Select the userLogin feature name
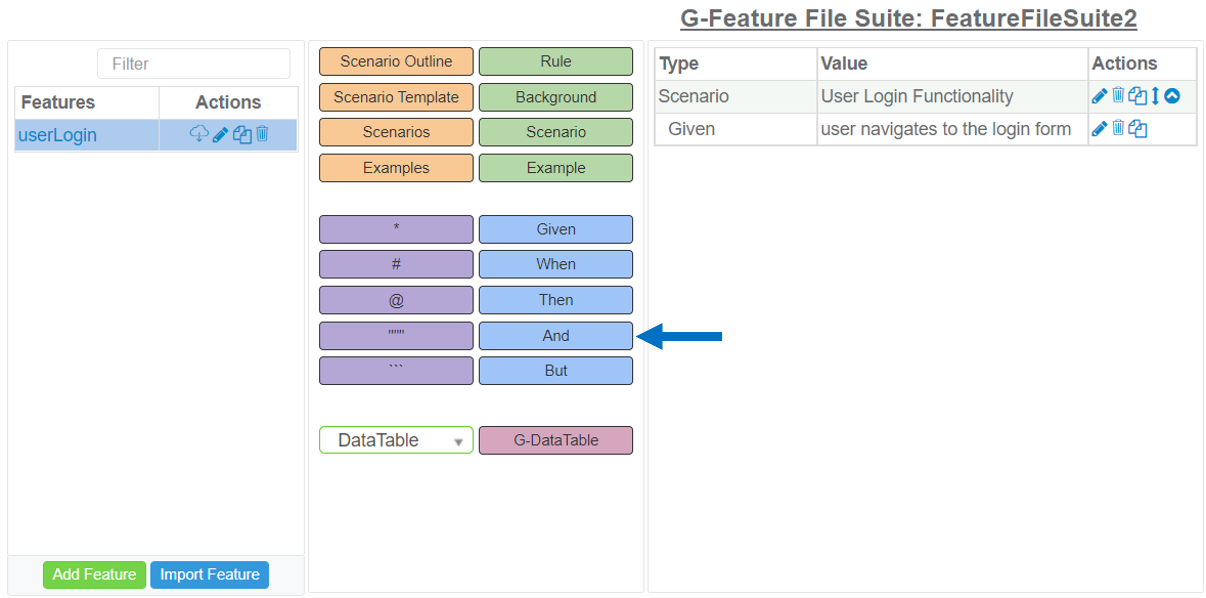The image size is (1206, 598). pos(58,135)
